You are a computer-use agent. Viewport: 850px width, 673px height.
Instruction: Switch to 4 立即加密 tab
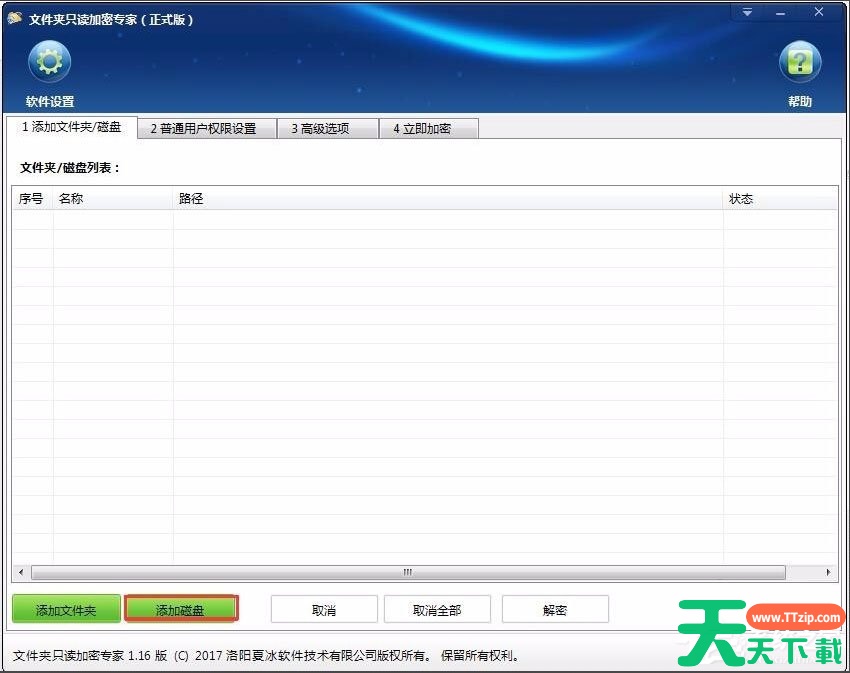(428, 129)
